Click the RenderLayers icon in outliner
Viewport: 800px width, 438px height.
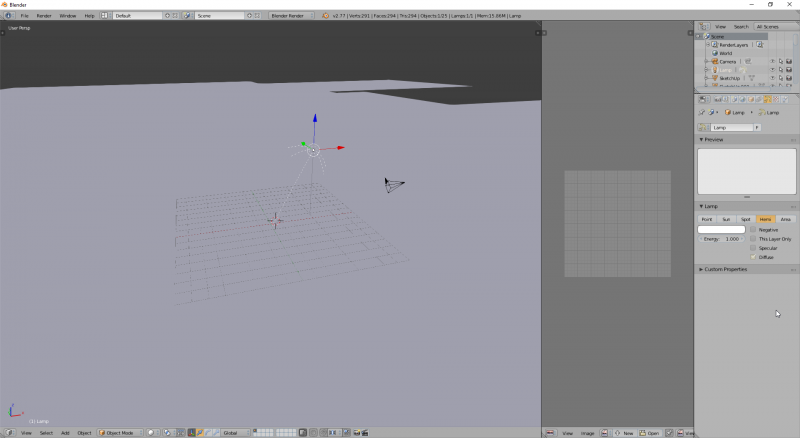(x=715, y=45)
